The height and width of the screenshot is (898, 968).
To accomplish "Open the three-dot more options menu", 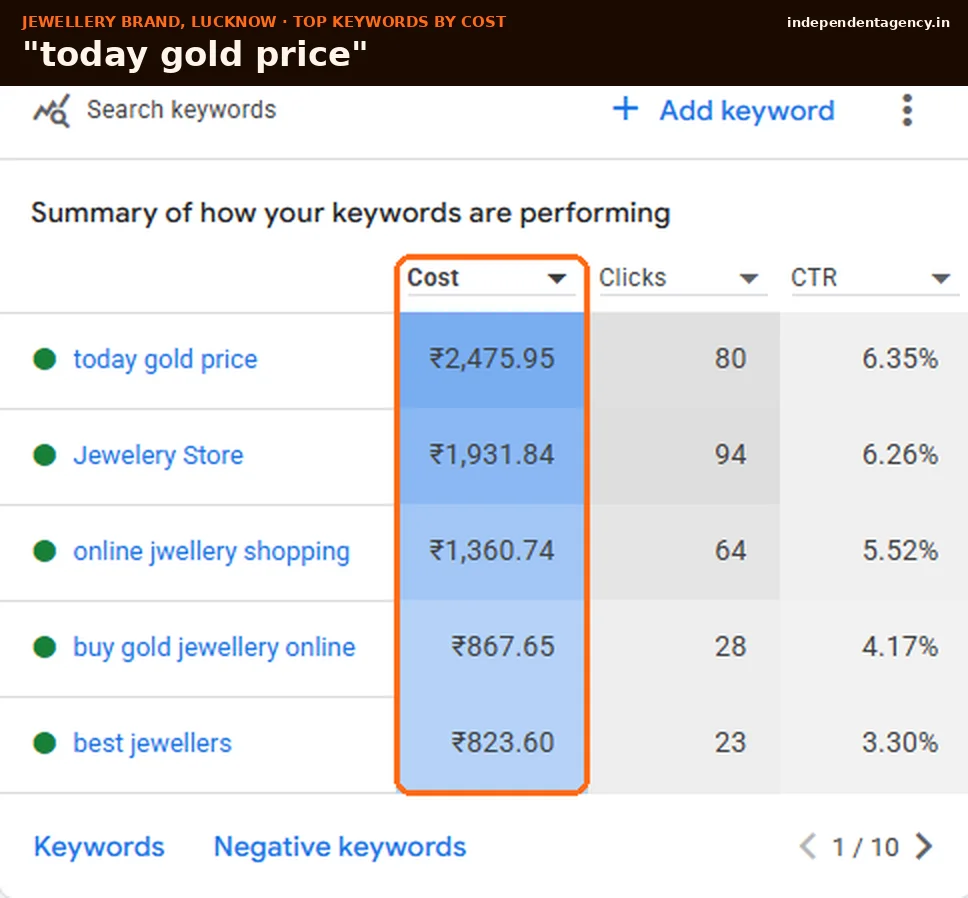I will click(x=907, y=110).
